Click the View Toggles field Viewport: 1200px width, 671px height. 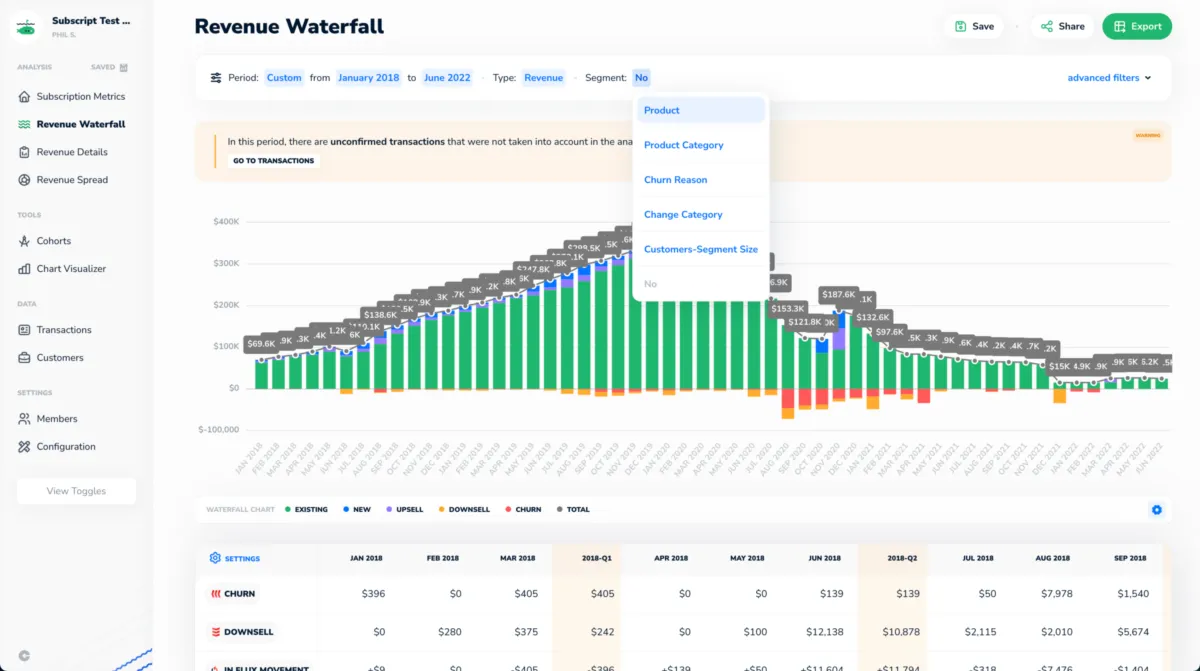pos(76,491)
